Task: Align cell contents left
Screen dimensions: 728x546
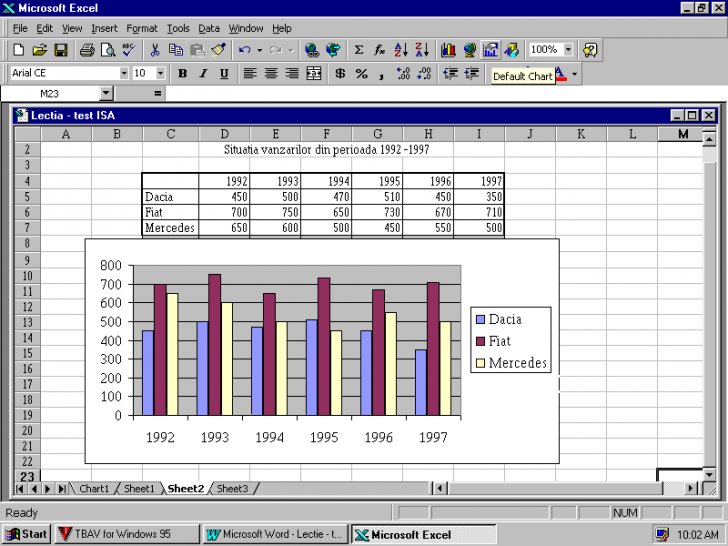Action: (x=250, y=73)
